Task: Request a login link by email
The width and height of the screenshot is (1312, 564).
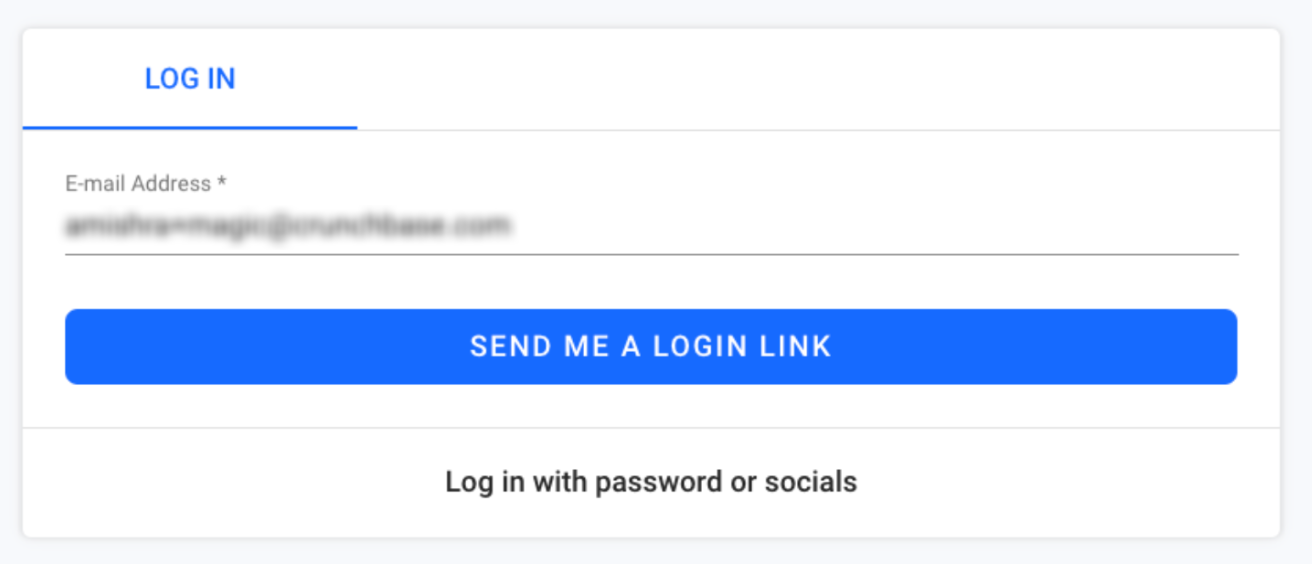Action: (651, 346)
